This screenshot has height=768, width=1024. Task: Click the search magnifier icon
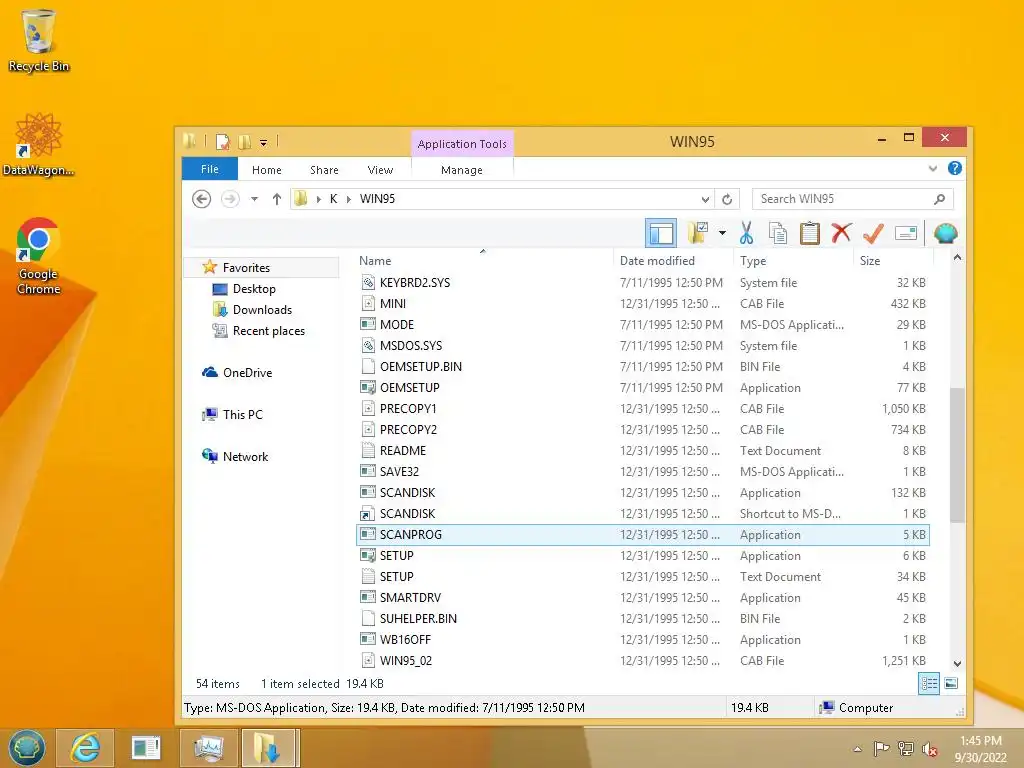click(940, 199)
